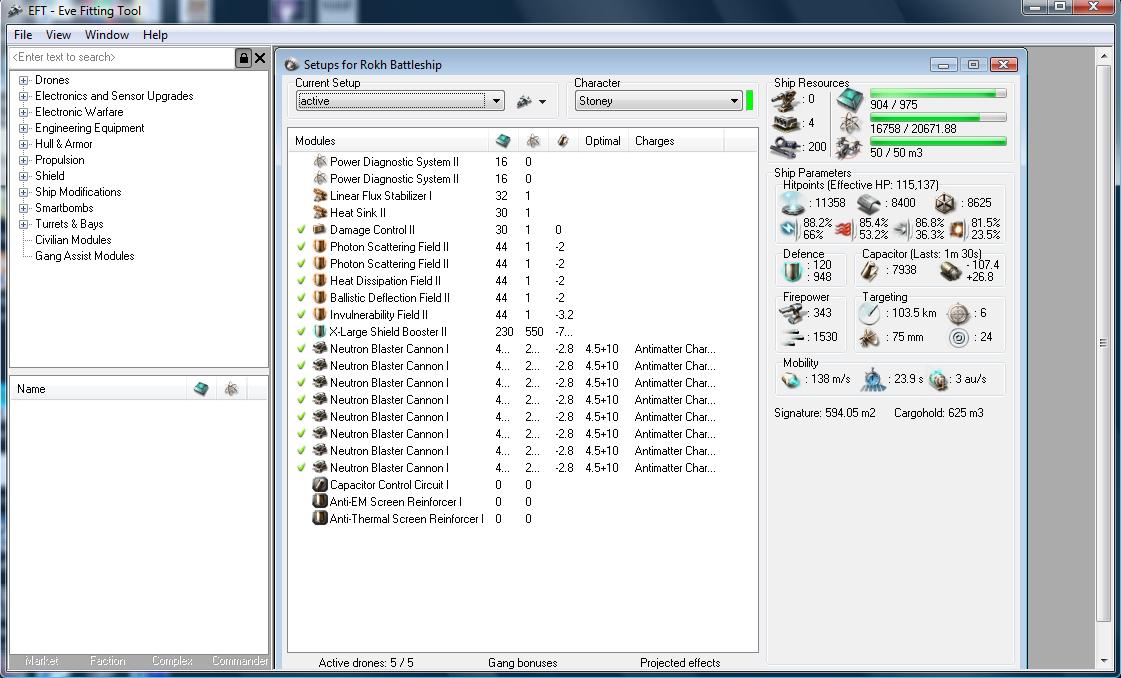Viewport: 1121px width, 678px height.
Task: Click the Heat Dissipation Field II icon
Action: pyautogui.click(x=320, y=280)
